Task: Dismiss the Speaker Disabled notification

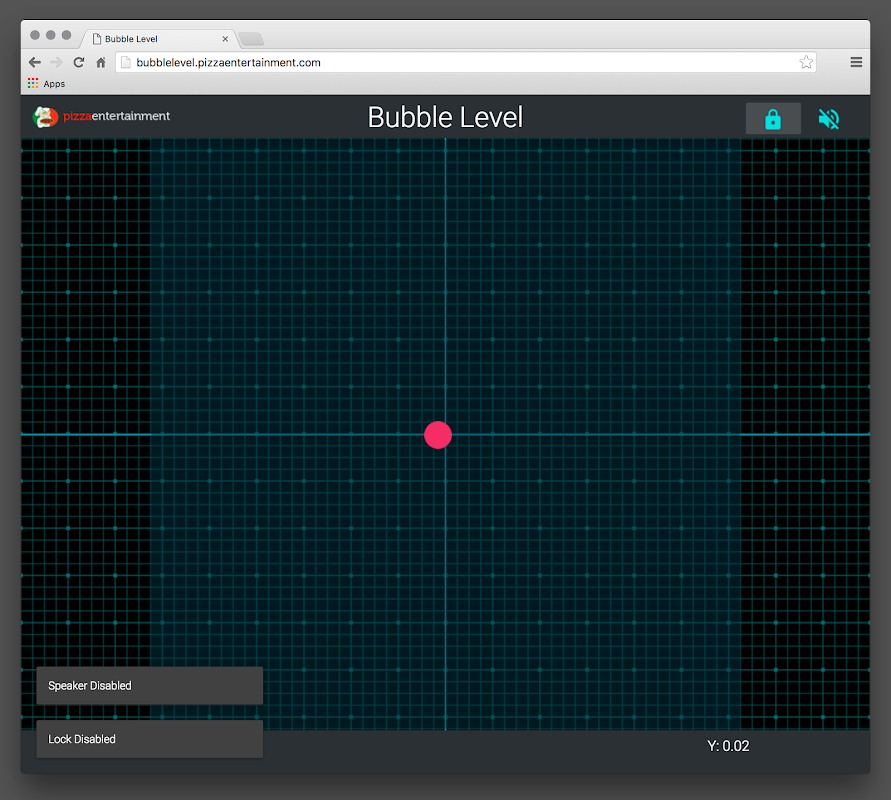Action: coord(149,686)
